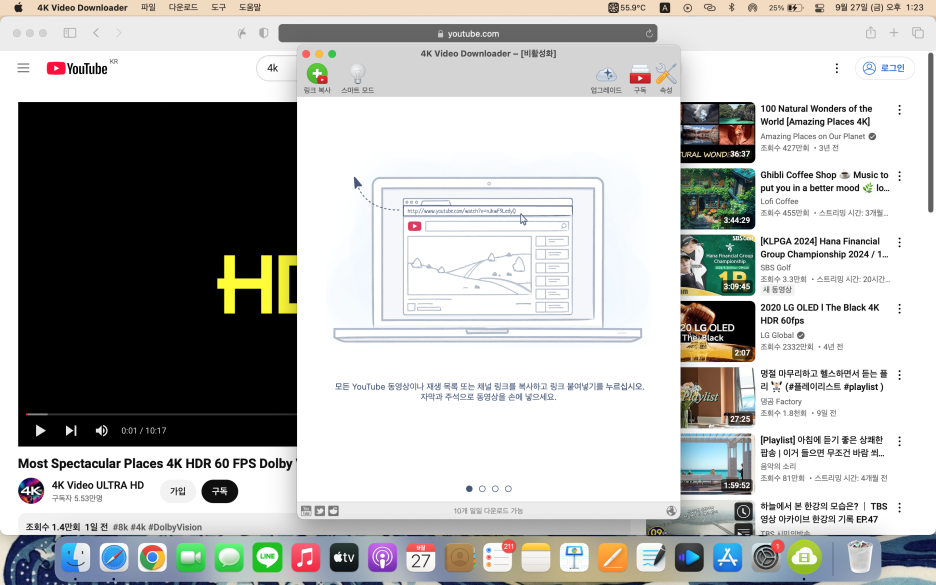The image size is (936, 585).
Task: Open the 도구 menu in menu bar
Action: [218, 7]
